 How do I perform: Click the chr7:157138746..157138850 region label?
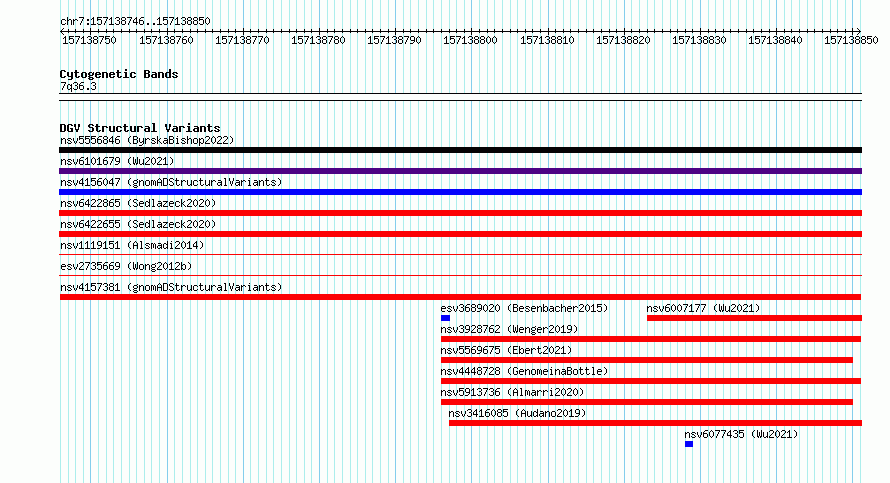click(x=135, y=21)
